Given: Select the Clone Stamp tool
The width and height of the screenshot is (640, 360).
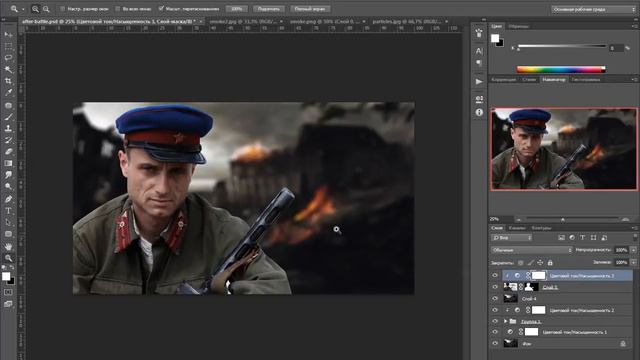Looking at the screenshot, I should click(8, 128).
